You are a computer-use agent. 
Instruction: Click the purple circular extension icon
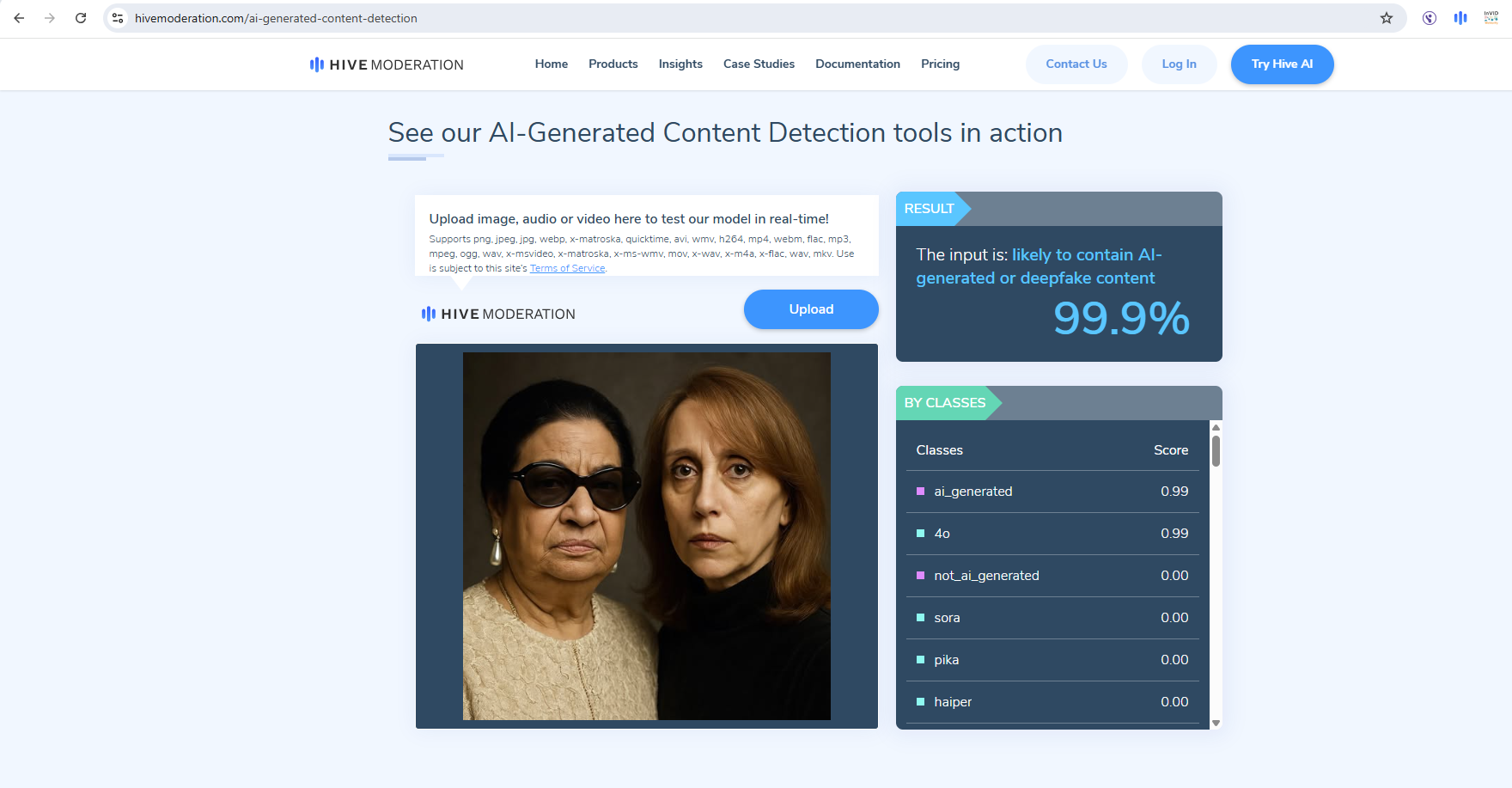tap(1429, 17)
